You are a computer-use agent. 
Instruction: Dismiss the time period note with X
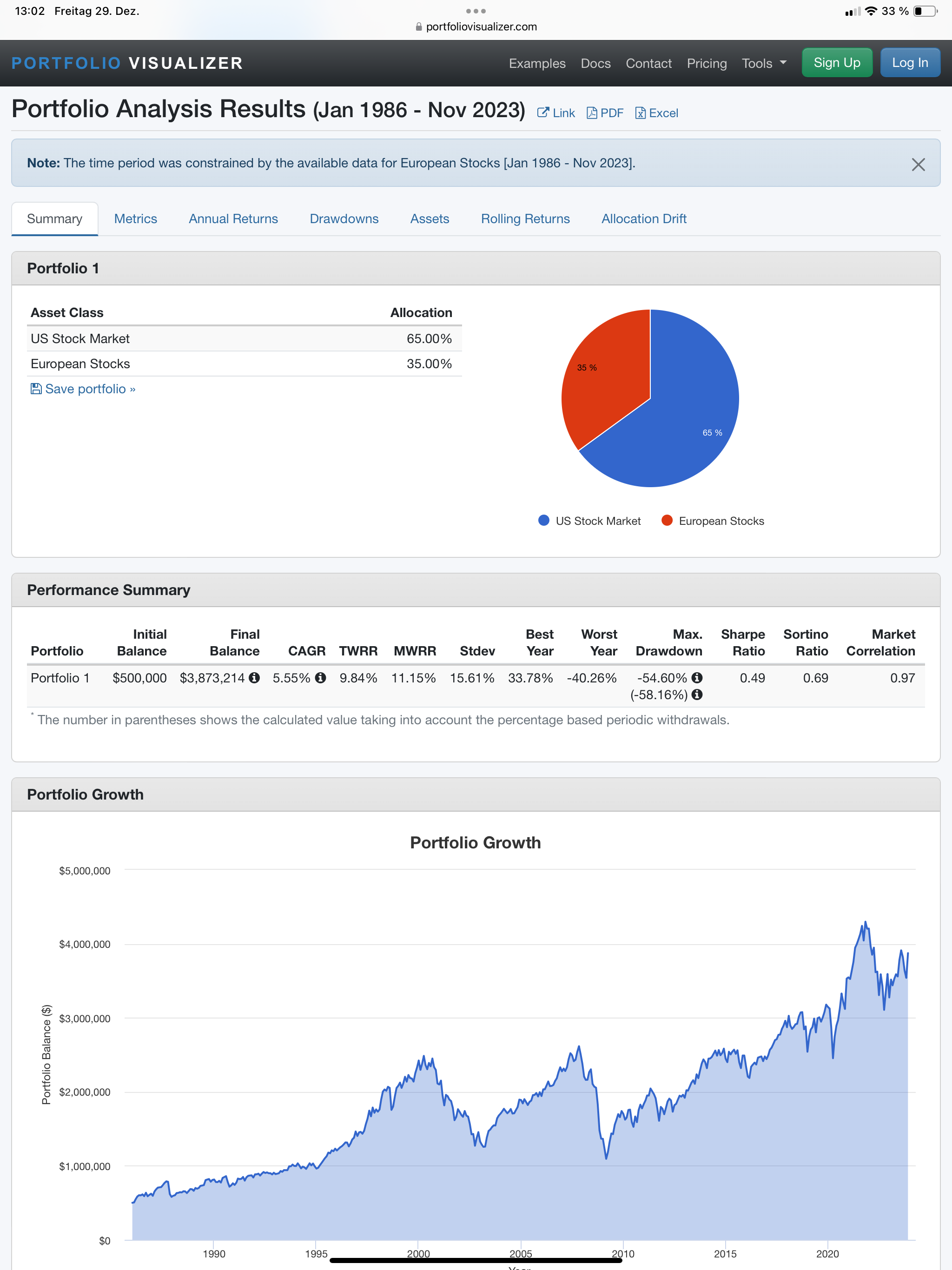(918, 165)
